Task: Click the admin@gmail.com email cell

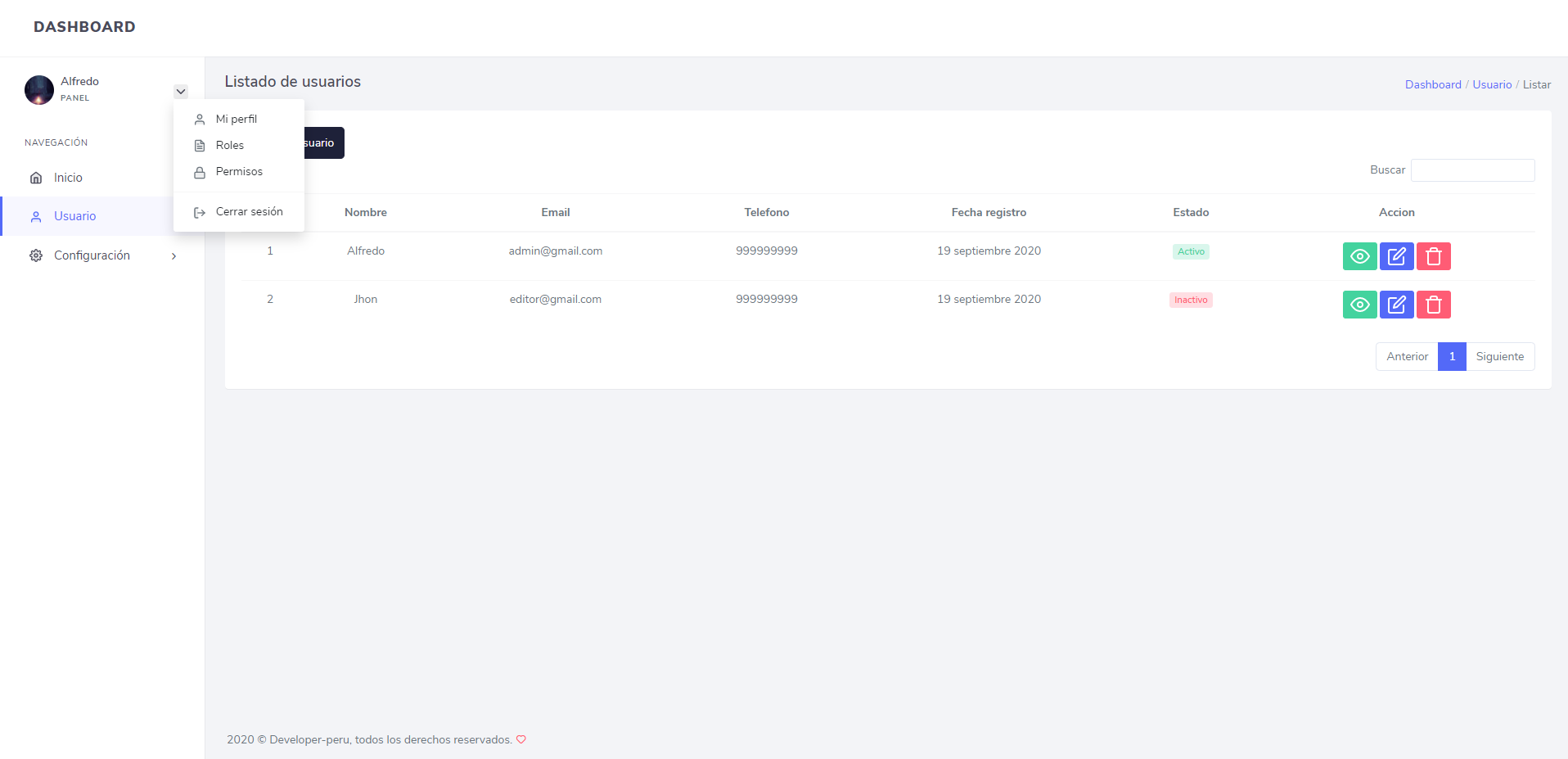Action: pos(556,251)
